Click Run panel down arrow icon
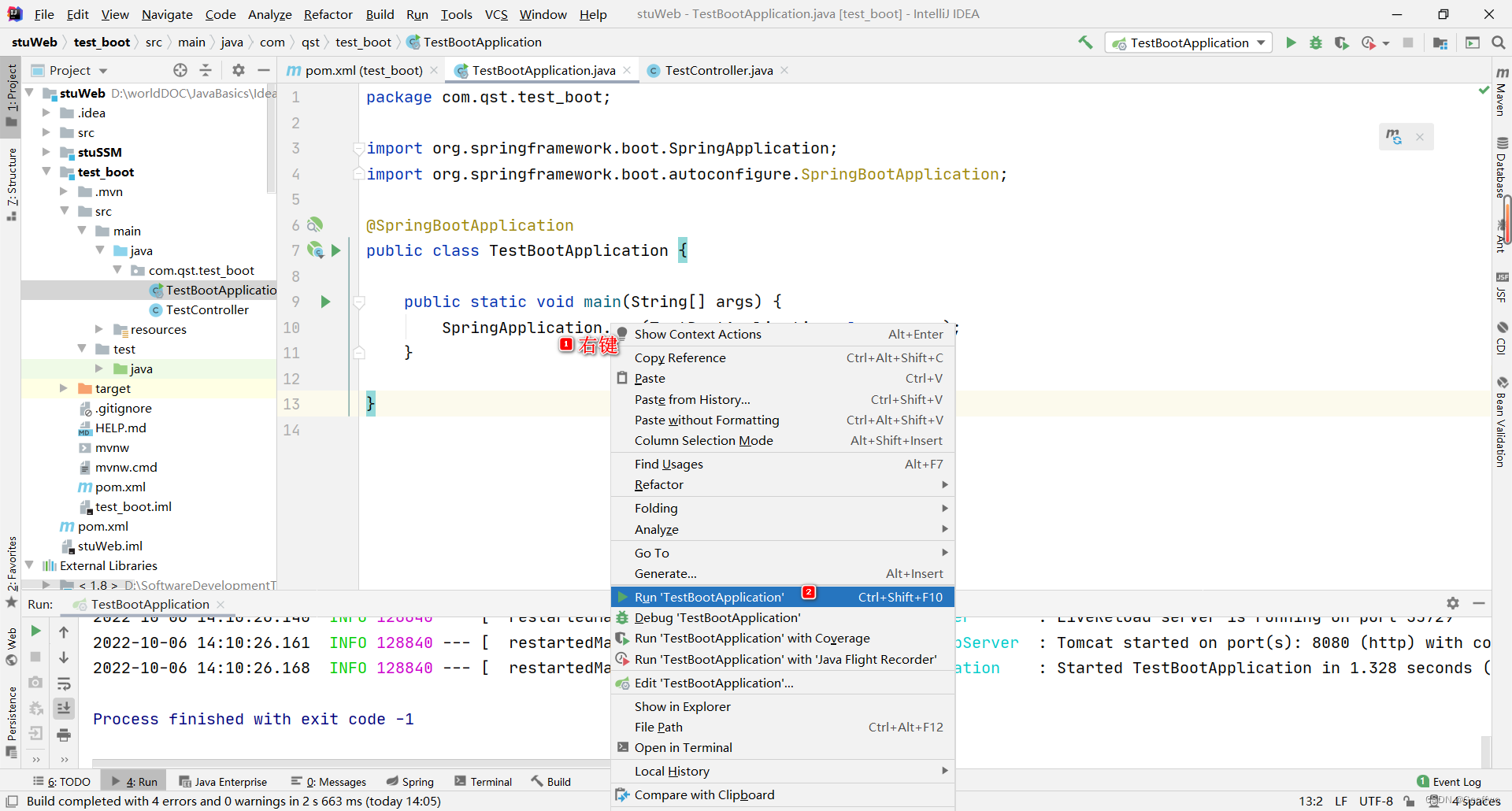The width and height of the screenshot is (1512, 811). (x=64, y=657)
